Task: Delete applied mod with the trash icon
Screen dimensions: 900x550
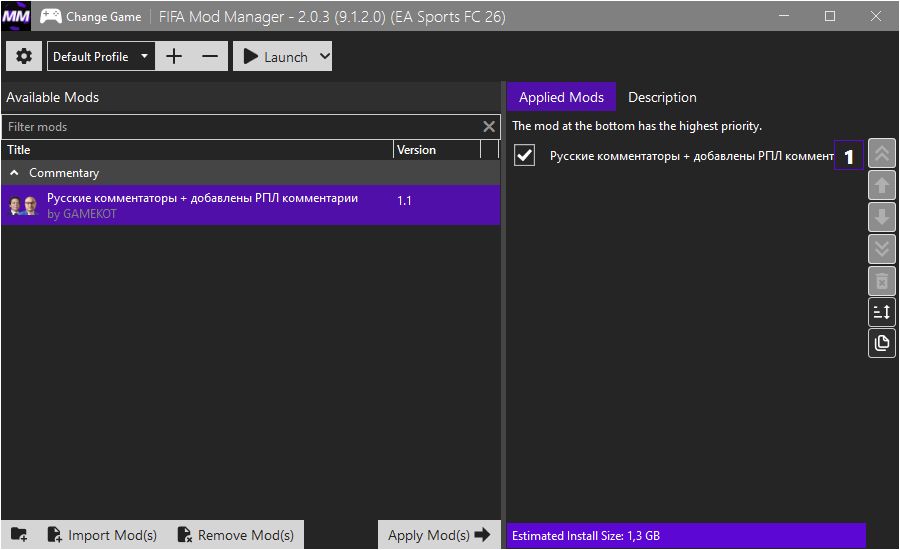Action: [882, 281]
